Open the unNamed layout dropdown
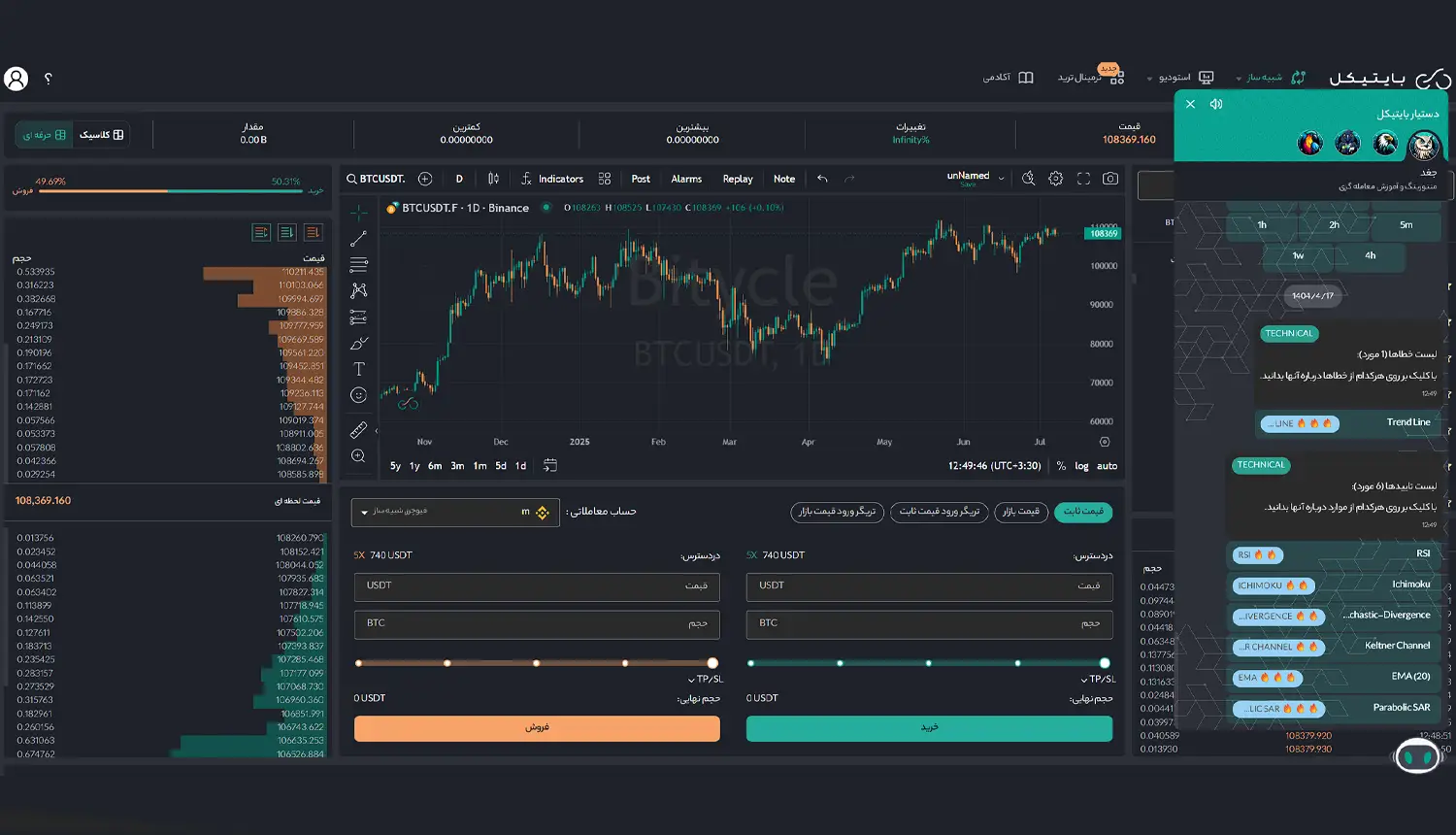Screen dimensions: 1456x835 pos(976,178)
